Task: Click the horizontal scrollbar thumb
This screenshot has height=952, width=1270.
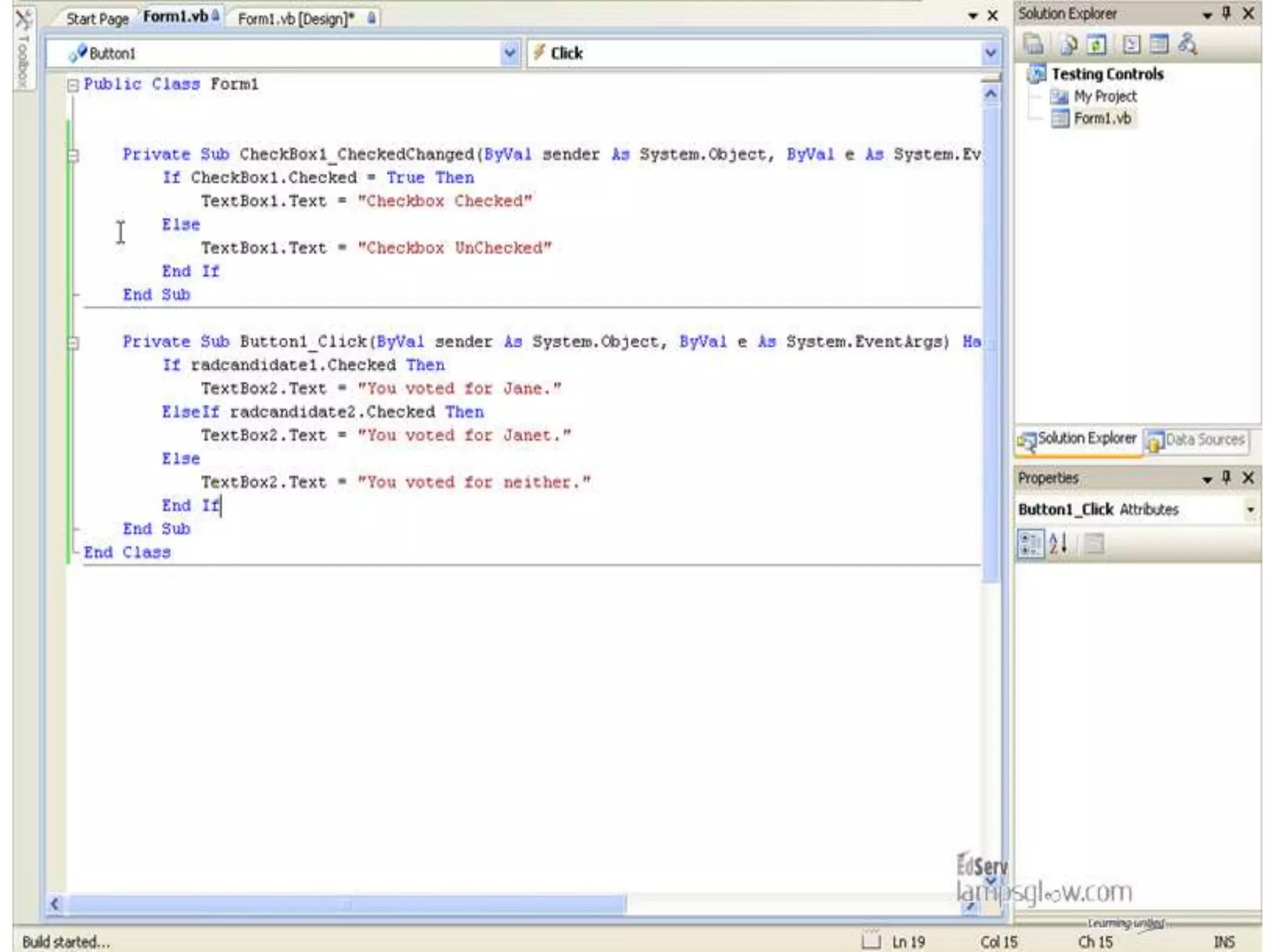Action: tap(346, 904)
